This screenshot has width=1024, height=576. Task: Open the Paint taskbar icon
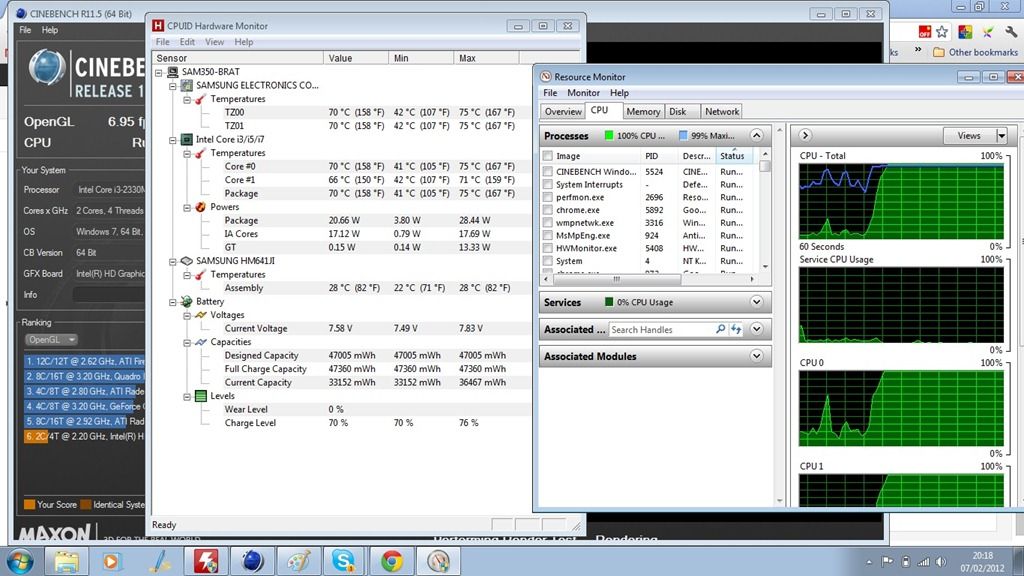point(299,561)
